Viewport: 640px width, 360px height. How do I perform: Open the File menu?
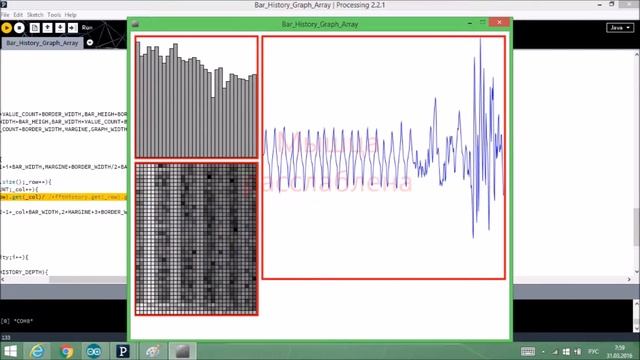[x=5, y=15]
